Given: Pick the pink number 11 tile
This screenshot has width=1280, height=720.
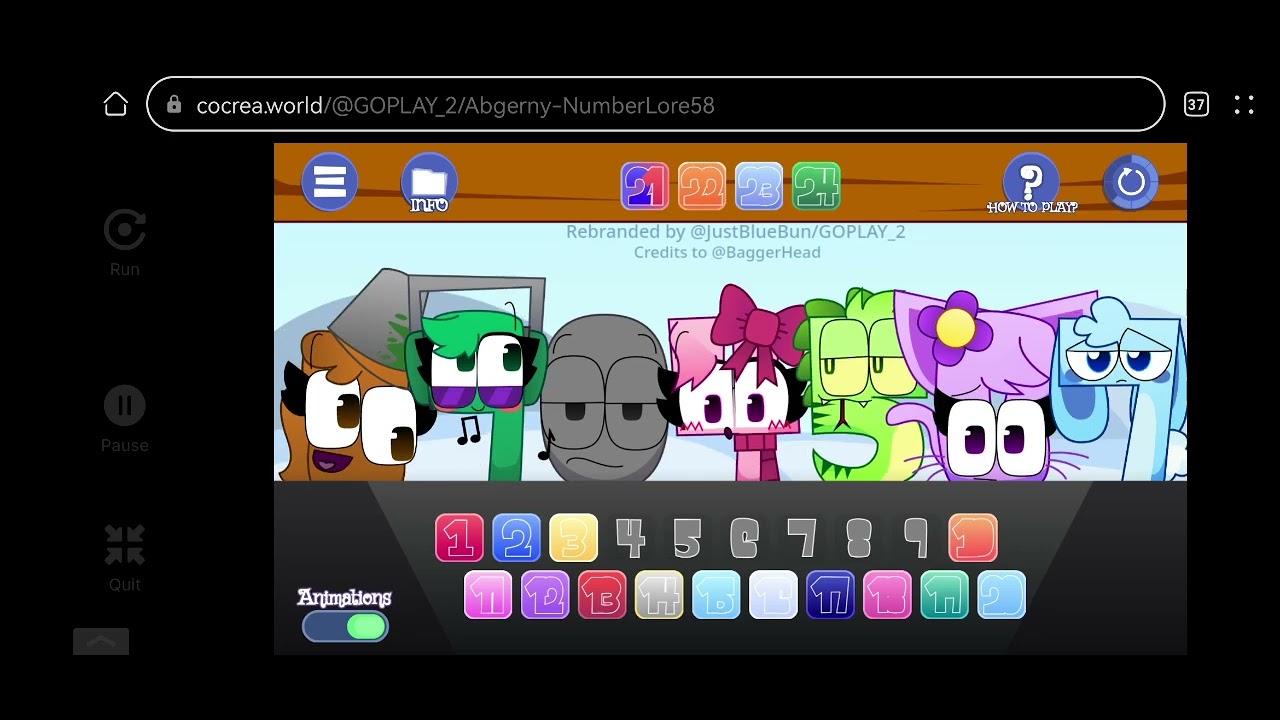Looking at the screenshot, I should point(488,595).
